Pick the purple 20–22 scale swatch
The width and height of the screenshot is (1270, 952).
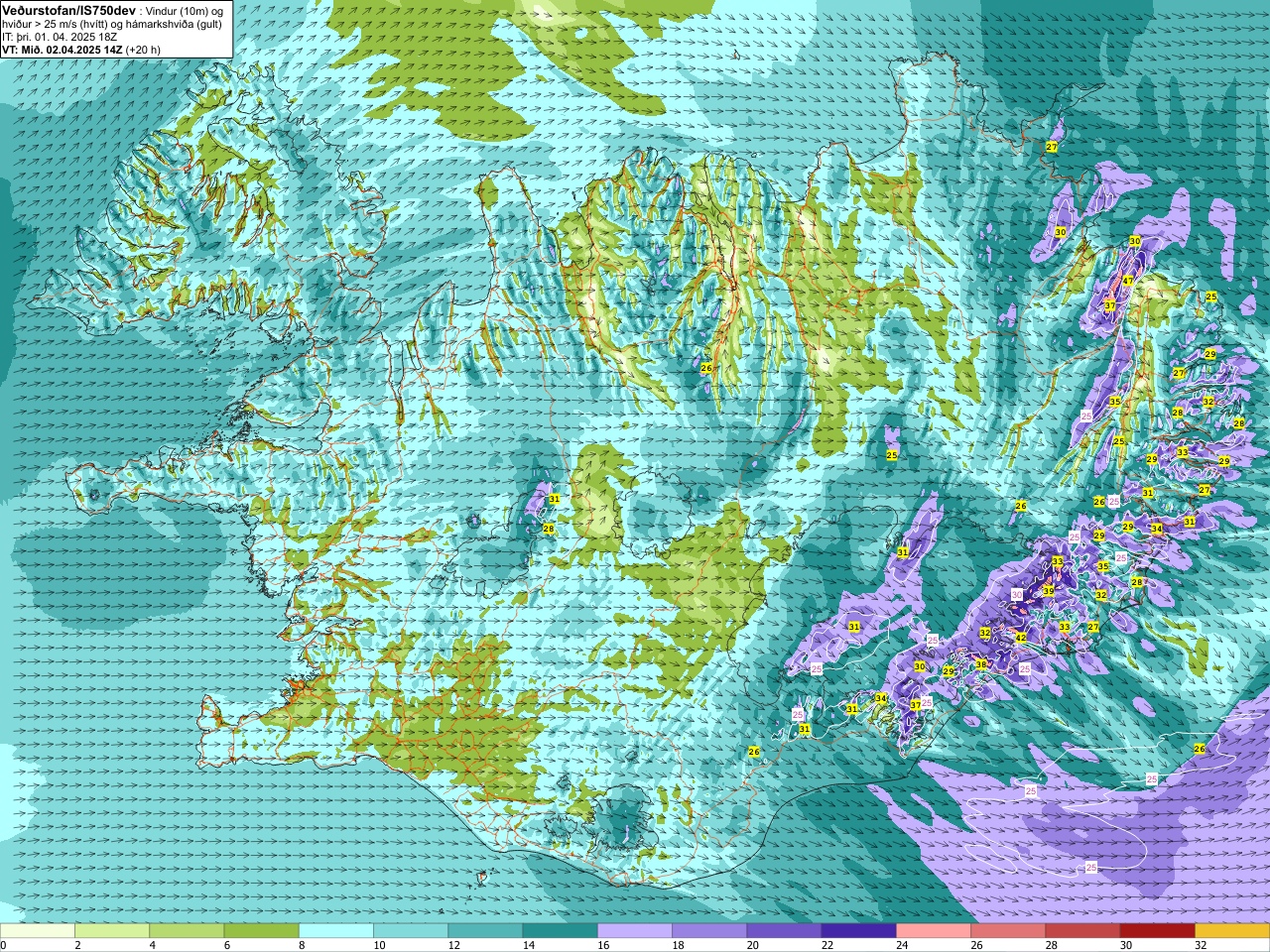pyautogui.click(x=785, y=931)
